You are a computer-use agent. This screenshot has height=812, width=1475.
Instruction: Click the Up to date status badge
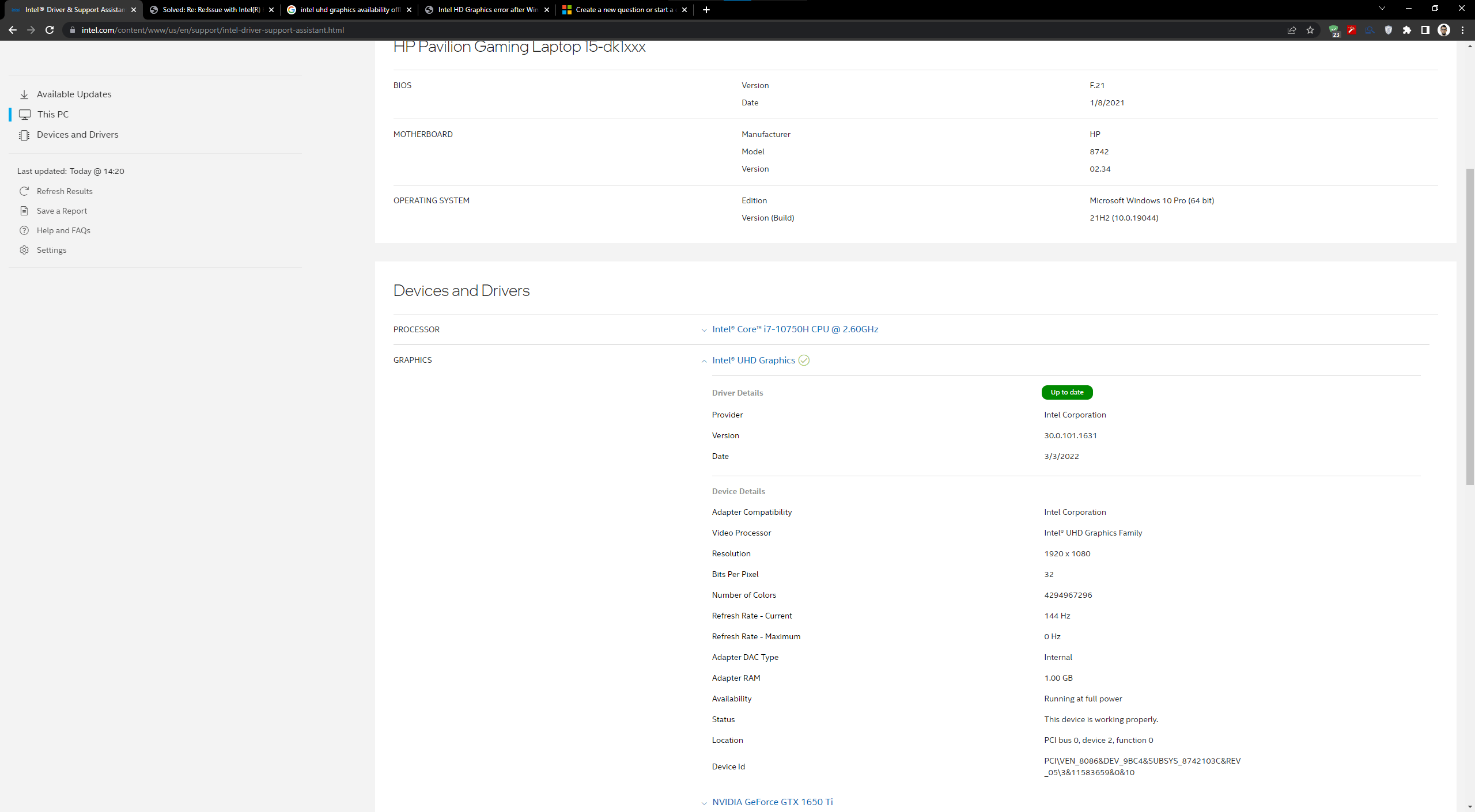click(x=1066, y=392)
